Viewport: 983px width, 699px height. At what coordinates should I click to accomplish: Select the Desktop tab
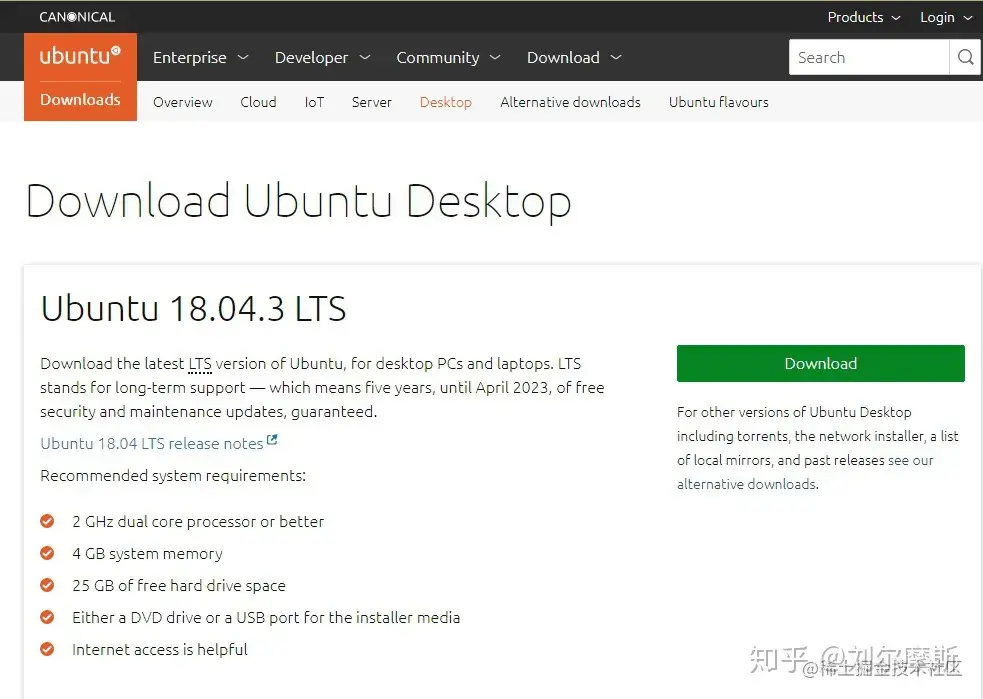446,102
